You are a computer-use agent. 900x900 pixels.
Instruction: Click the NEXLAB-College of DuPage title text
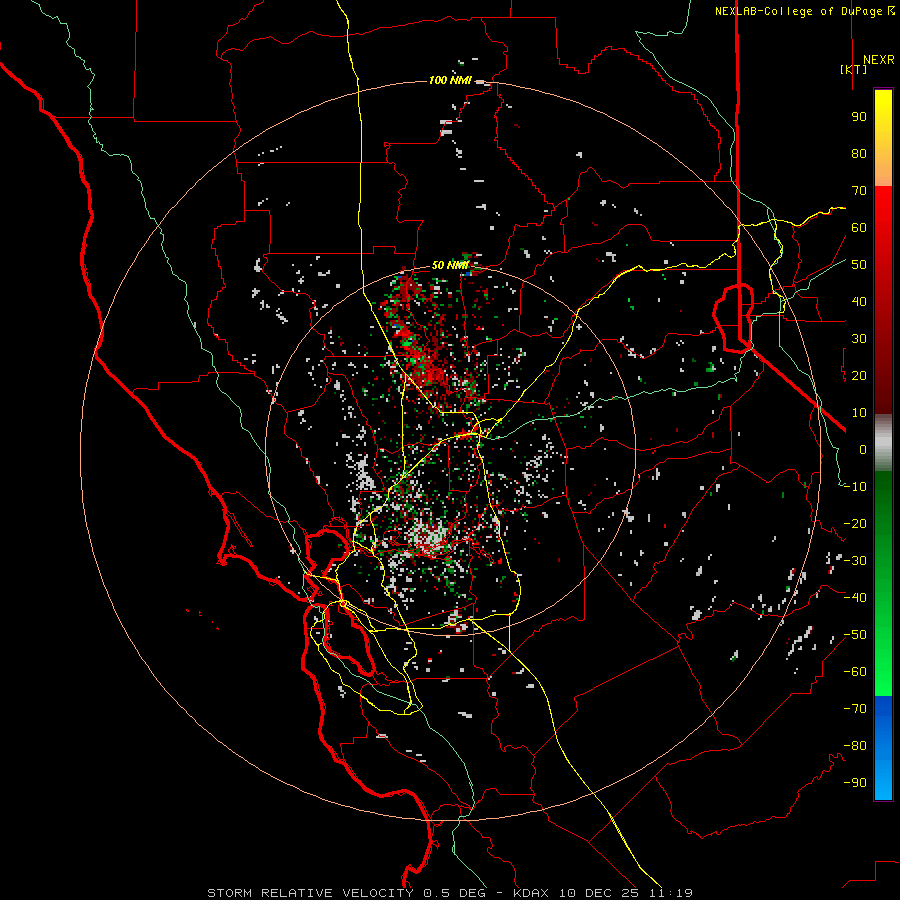[804, 11]
